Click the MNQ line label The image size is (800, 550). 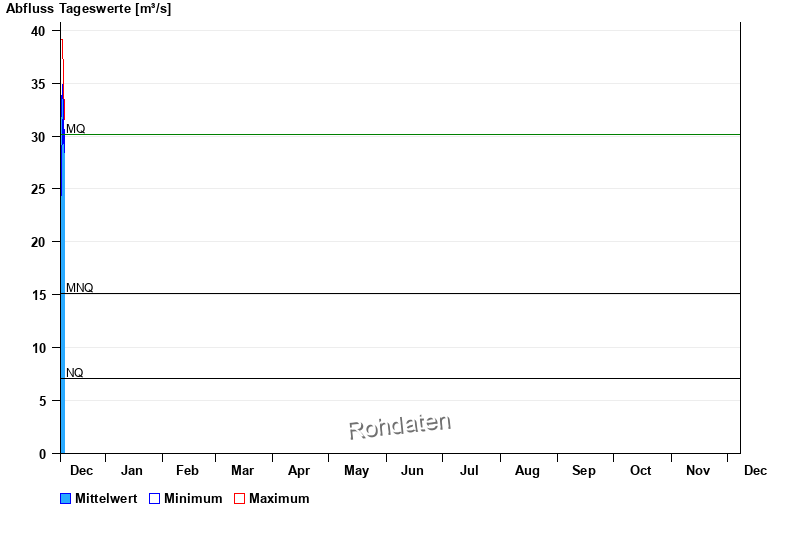pos(80,288)
